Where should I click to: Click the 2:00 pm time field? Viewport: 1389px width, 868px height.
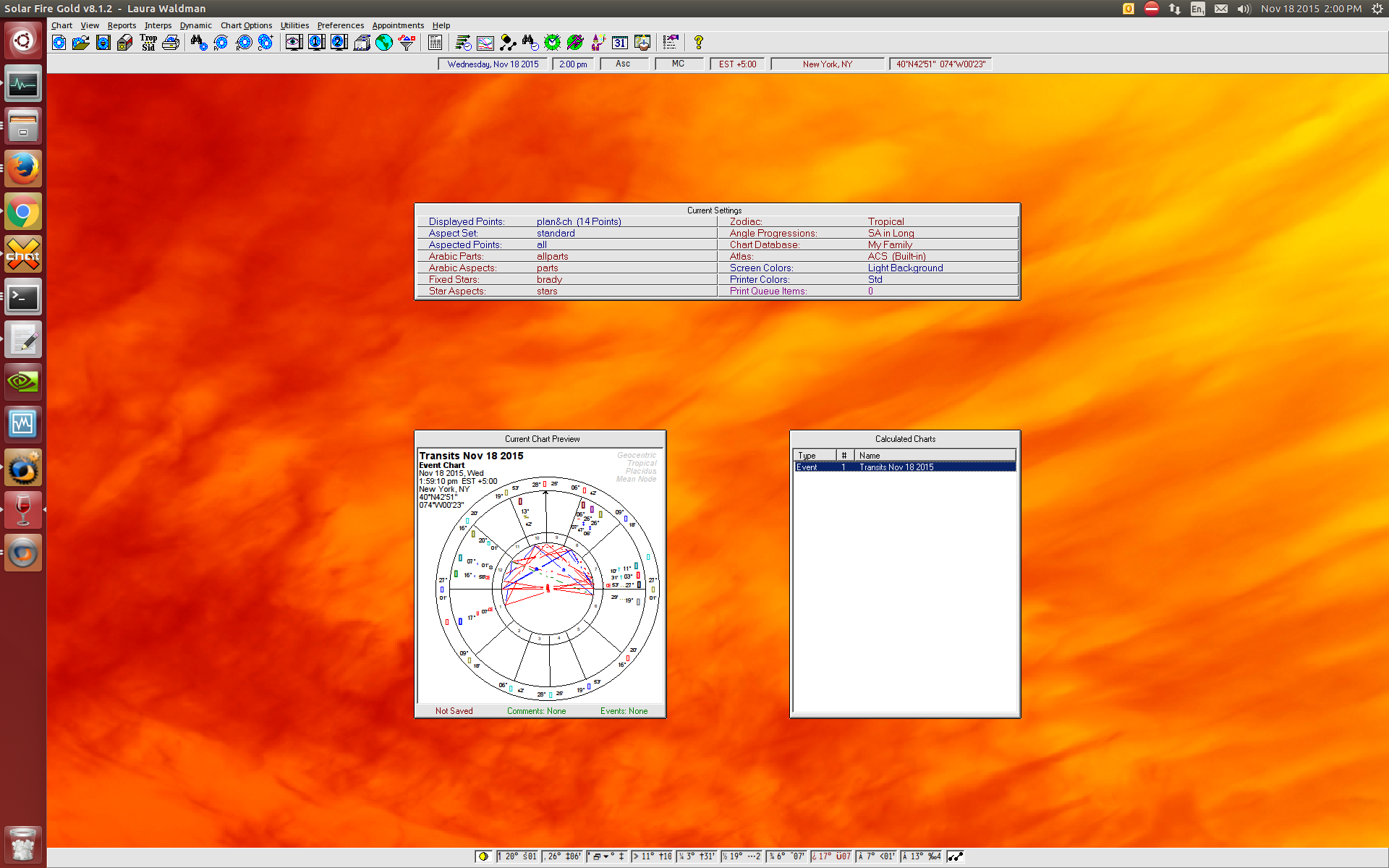573,64
